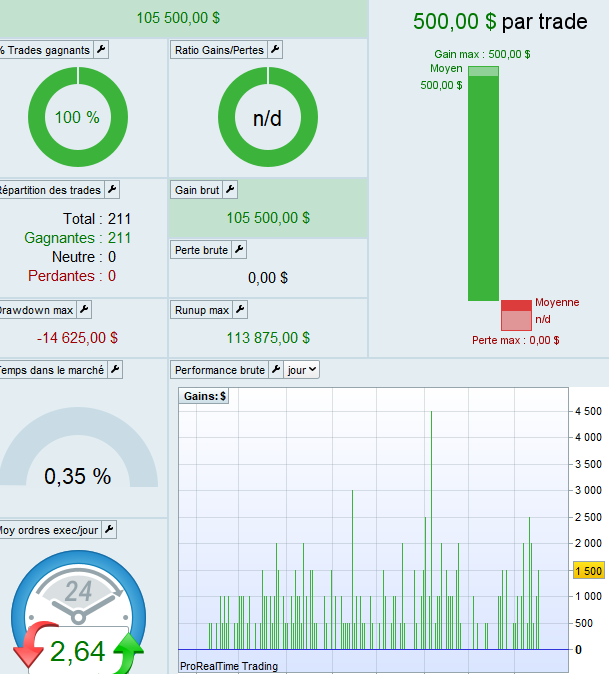Click the Perte brute label button
Image resolution: width=609 pixels, height=674 pixels.
201,250
